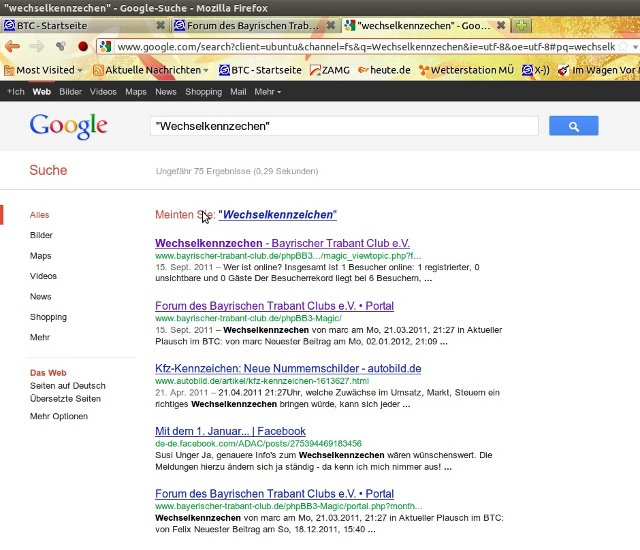Click the blue magnifier search button

pos(573,126)
